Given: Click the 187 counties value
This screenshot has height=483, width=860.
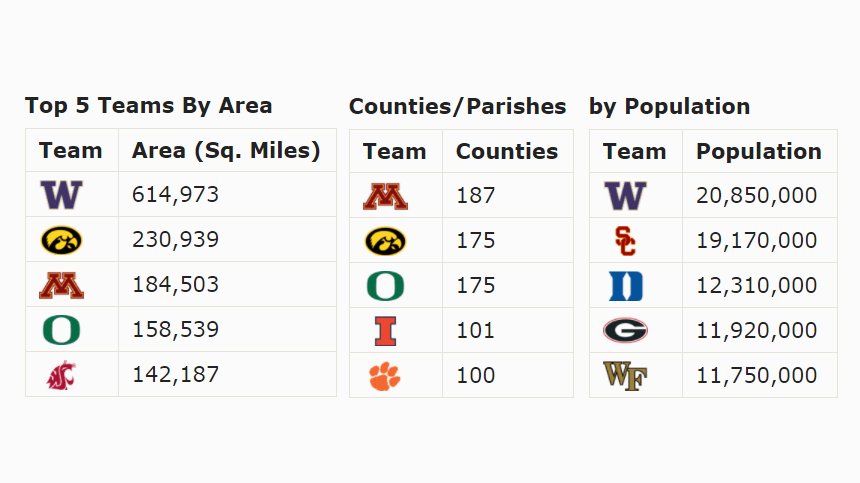Looking at the screenshot, I should pos(476,196).
